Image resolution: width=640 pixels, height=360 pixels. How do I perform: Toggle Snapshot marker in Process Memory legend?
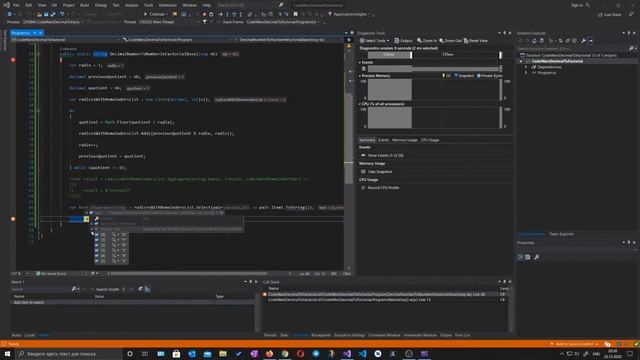(464, 76)
